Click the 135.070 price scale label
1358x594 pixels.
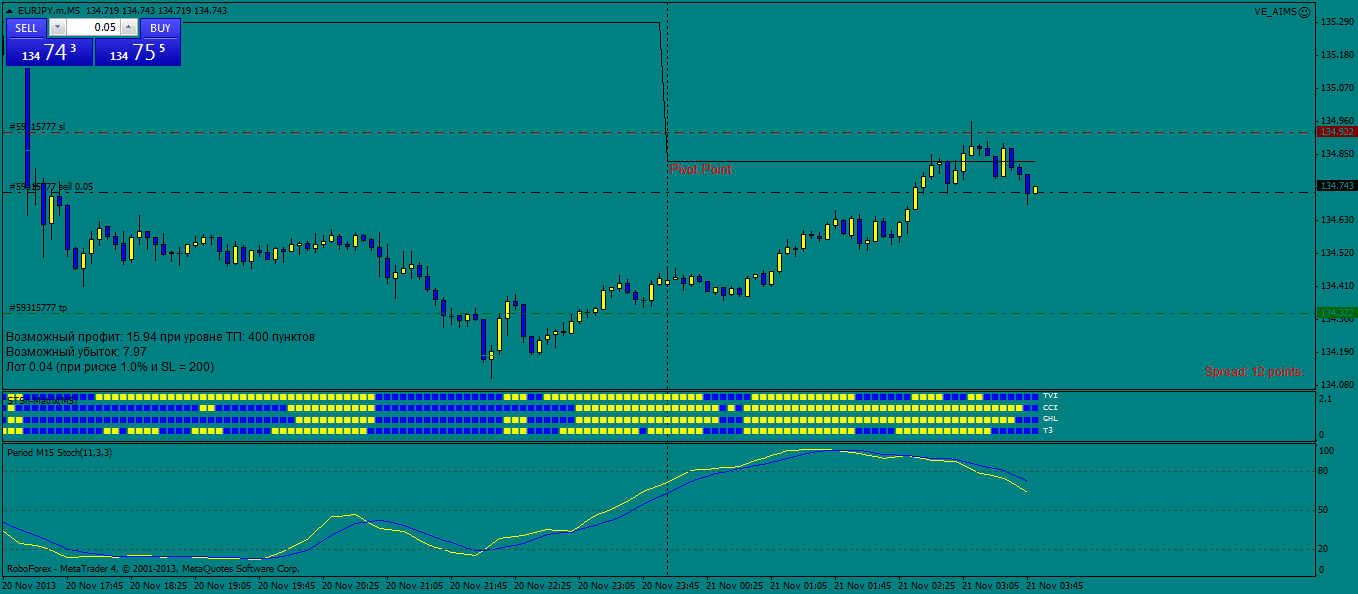tap(1337, 88)
